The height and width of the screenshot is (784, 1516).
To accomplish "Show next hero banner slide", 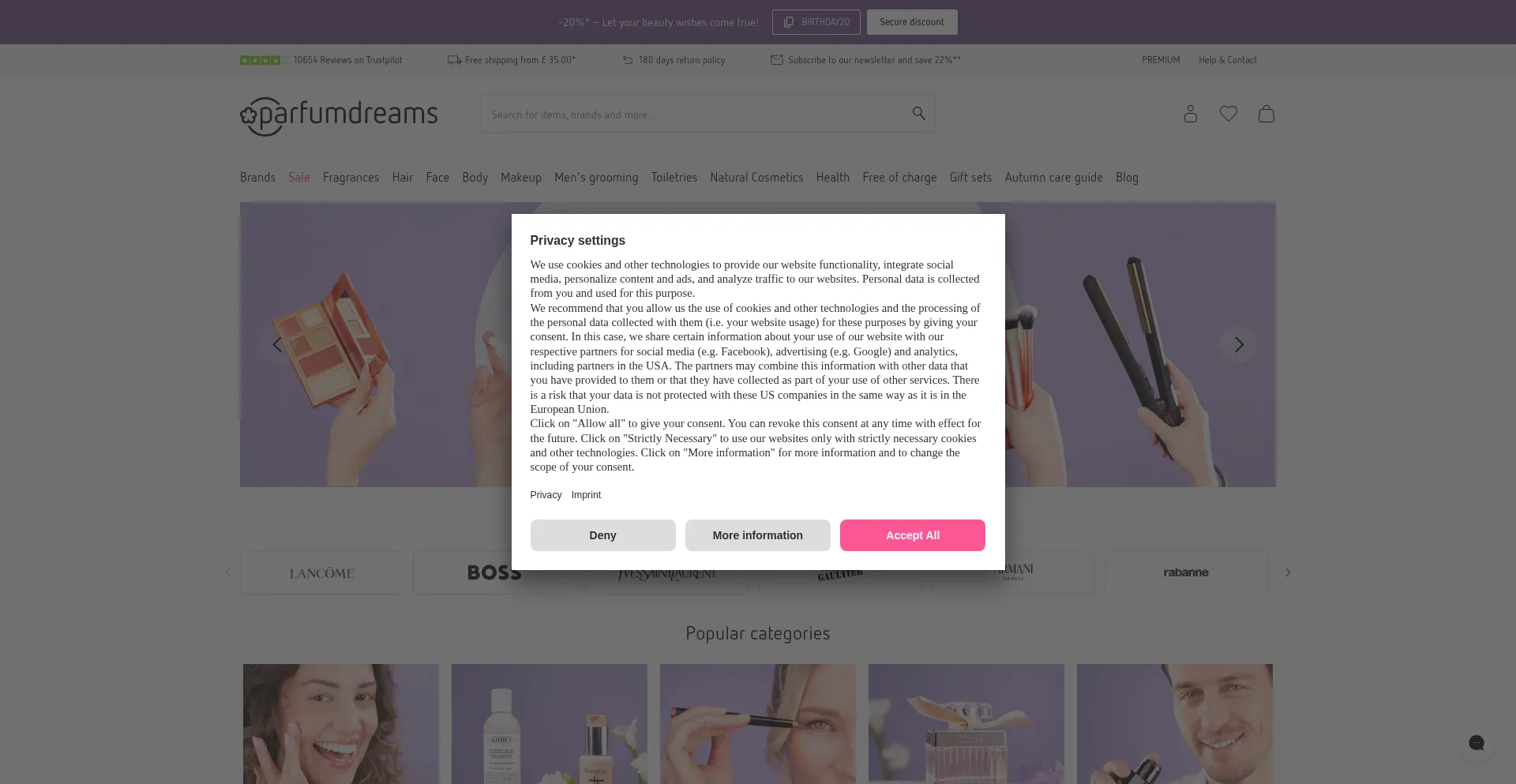I will click(1238, 344).
